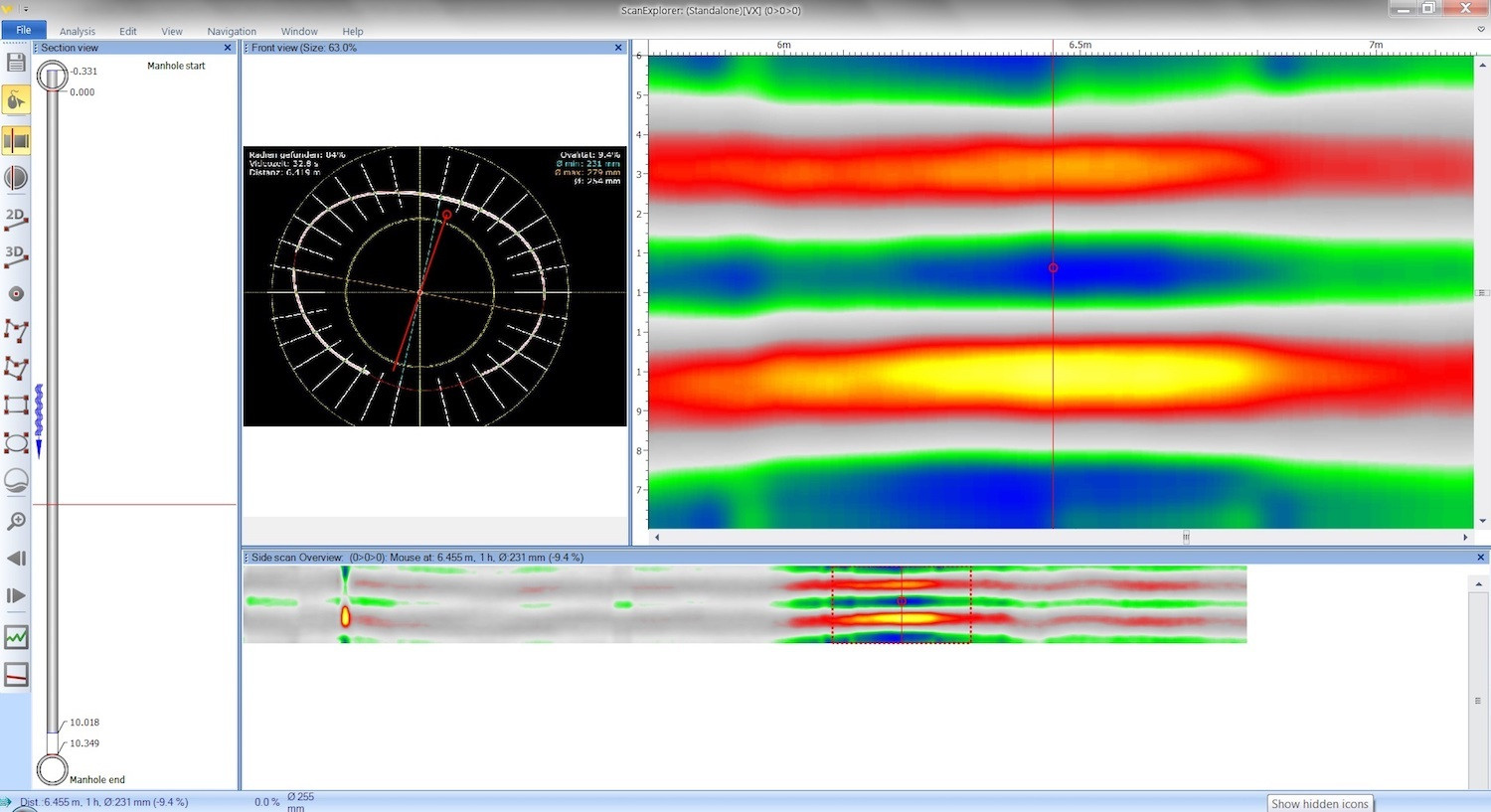Screen dimensions: 1491x812
Task: Toggle the mouse pointer selection mode
Action: click(x=16, y=100)
